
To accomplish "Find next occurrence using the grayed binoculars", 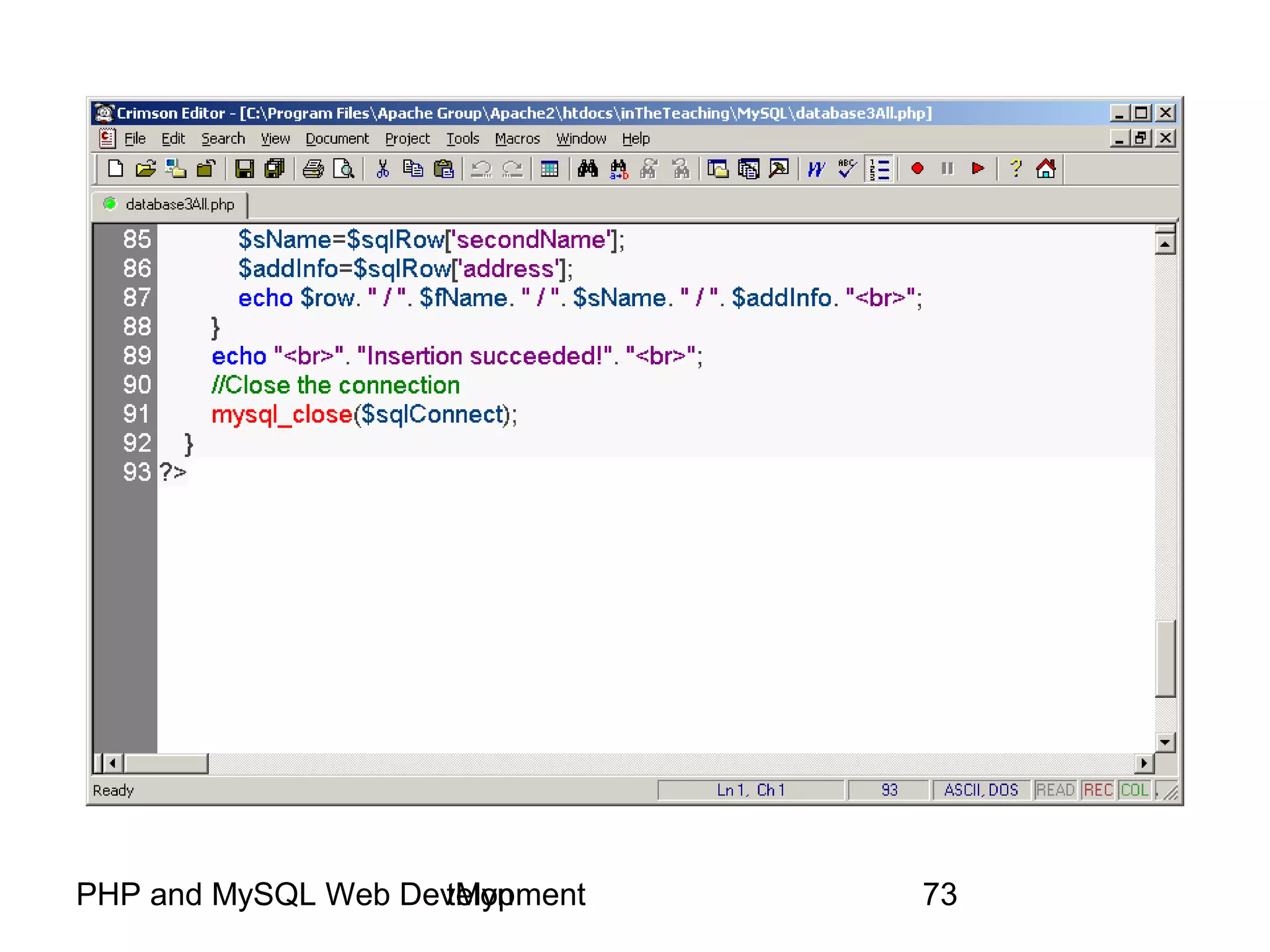I will [x=649, y=169].
